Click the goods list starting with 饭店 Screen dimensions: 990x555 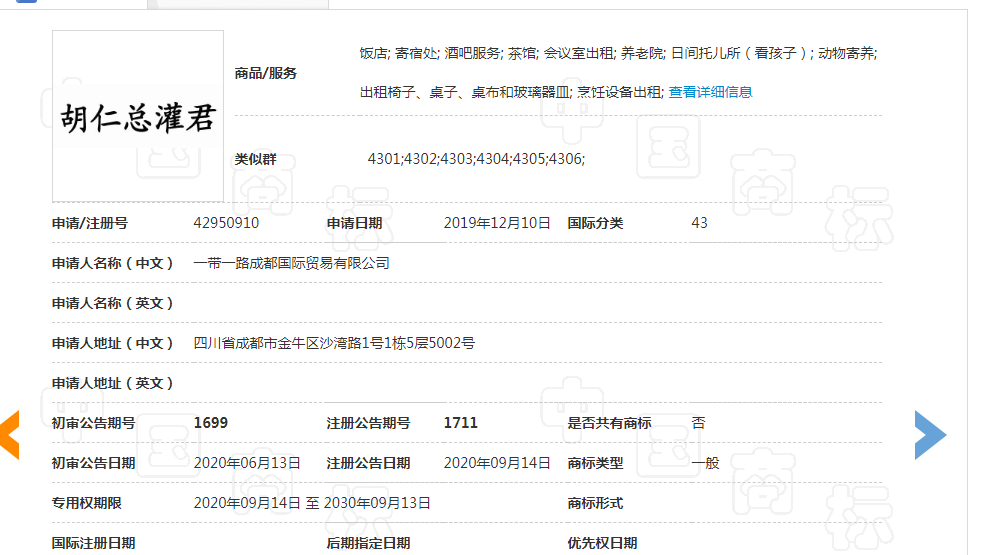[x=617, y=53]
